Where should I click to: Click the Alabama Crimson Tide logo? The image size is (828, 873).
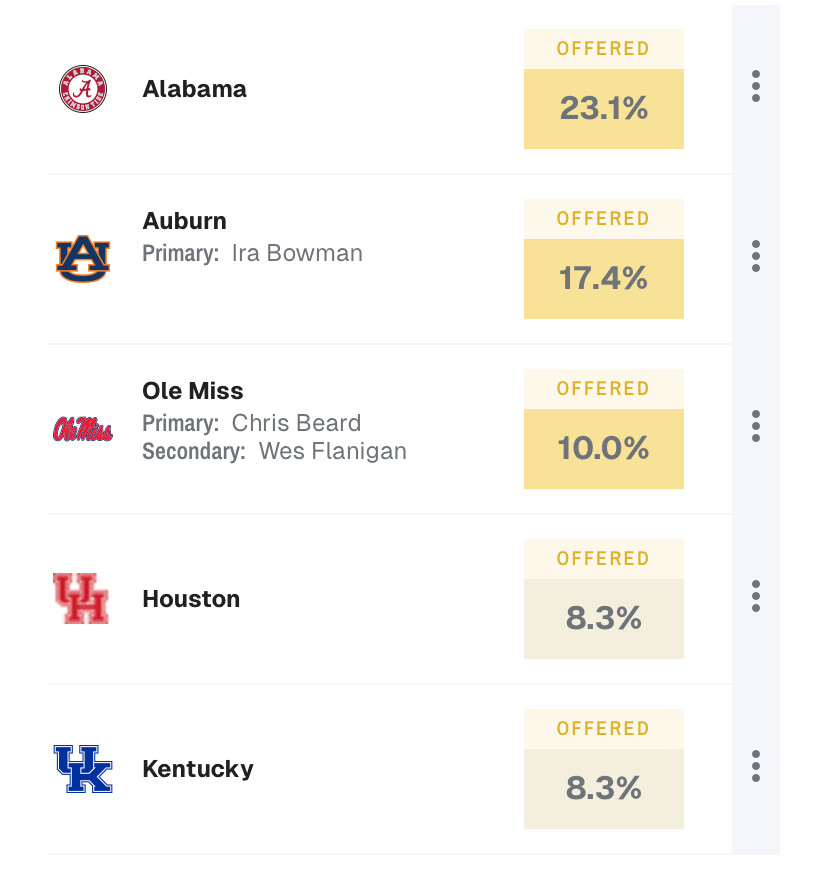click(82, 89)
